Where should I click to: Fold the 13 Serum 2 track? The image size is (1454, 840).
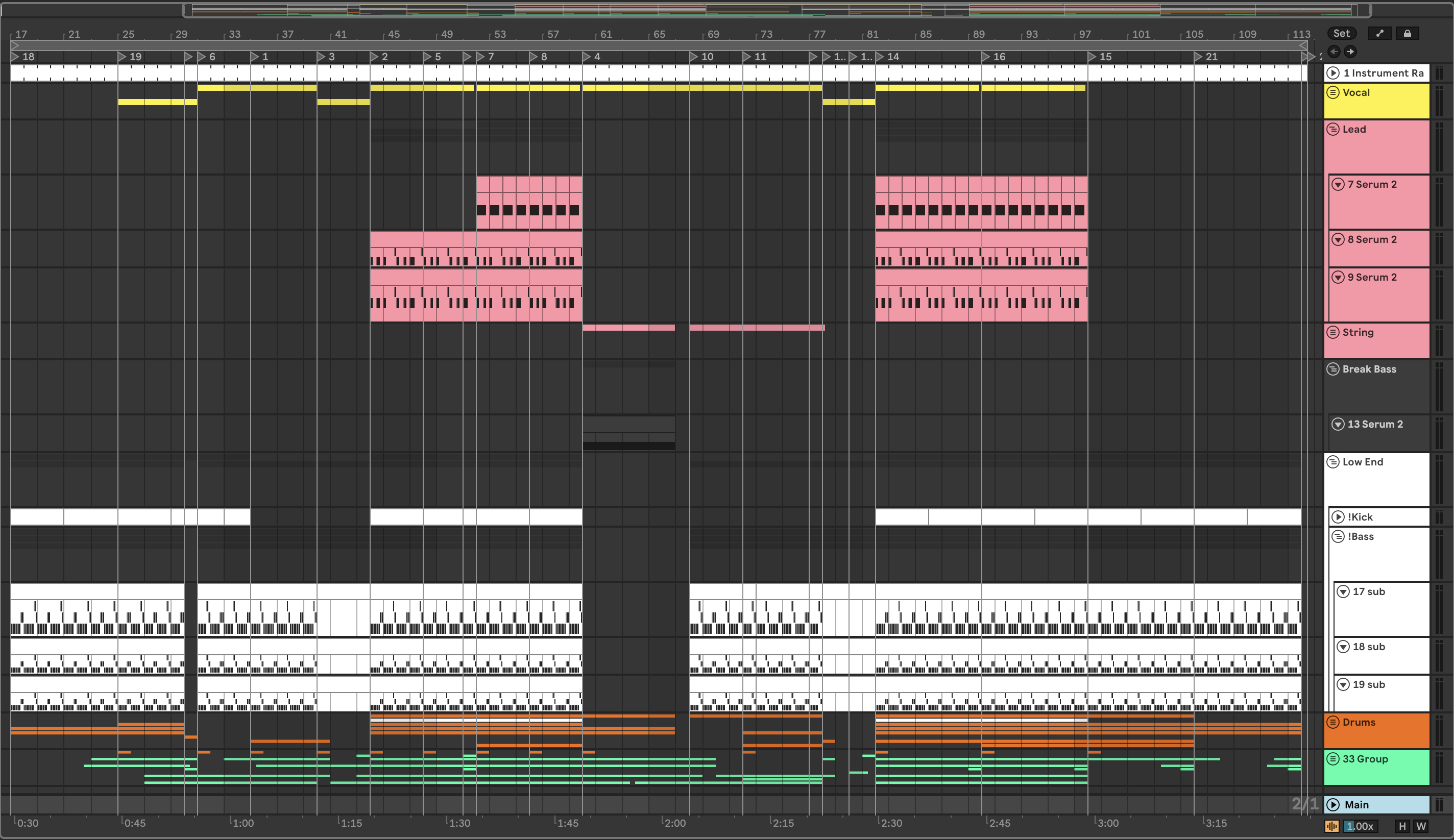click(x=1338, y=424)
